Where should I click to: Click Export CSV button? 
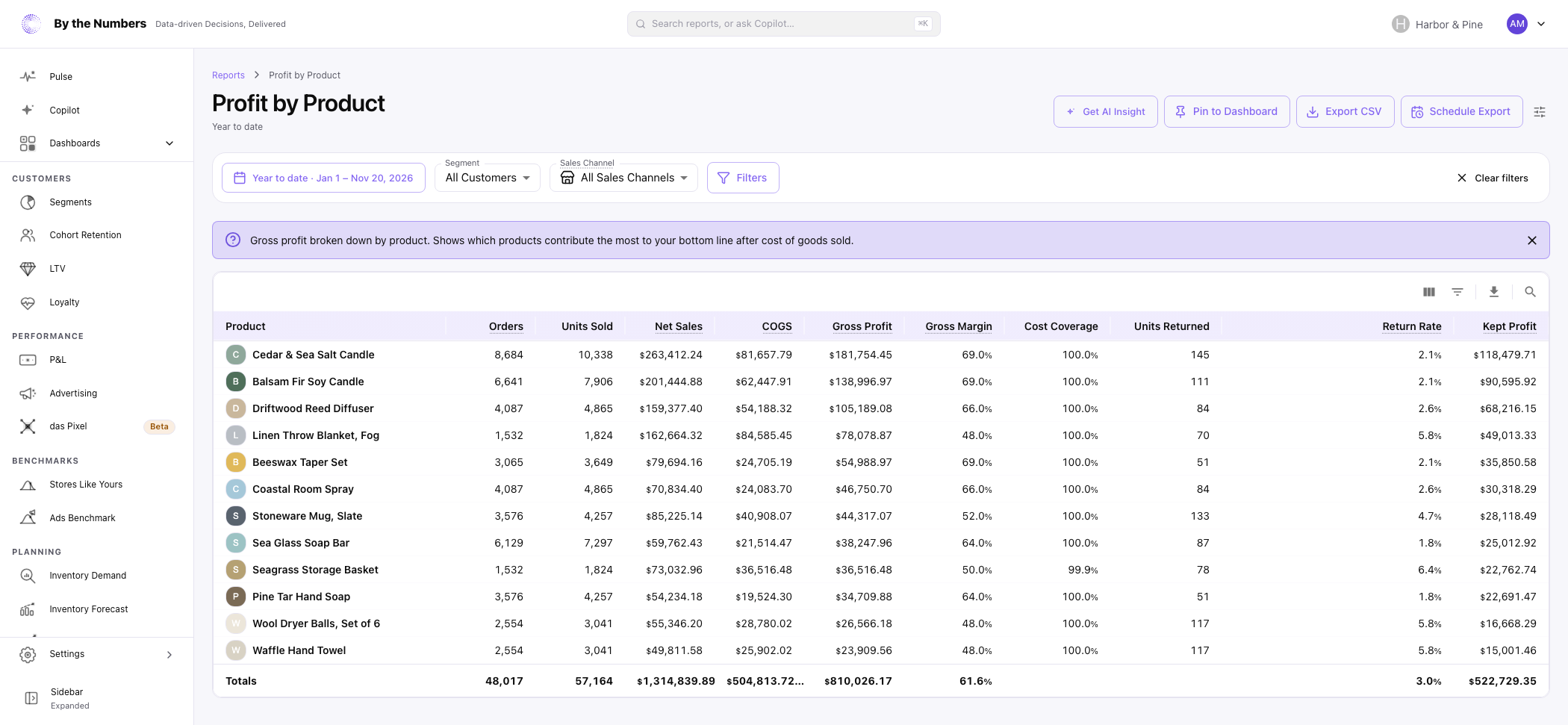tap(1345, 111)
